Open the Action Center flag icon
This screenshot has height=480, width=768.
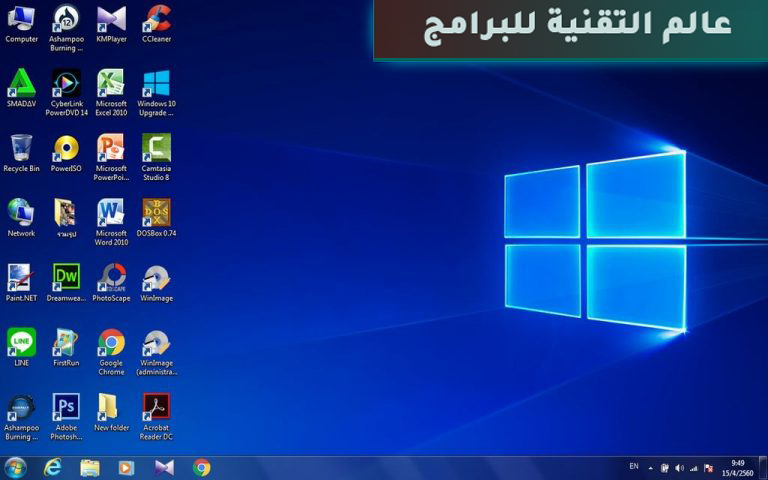708,468
